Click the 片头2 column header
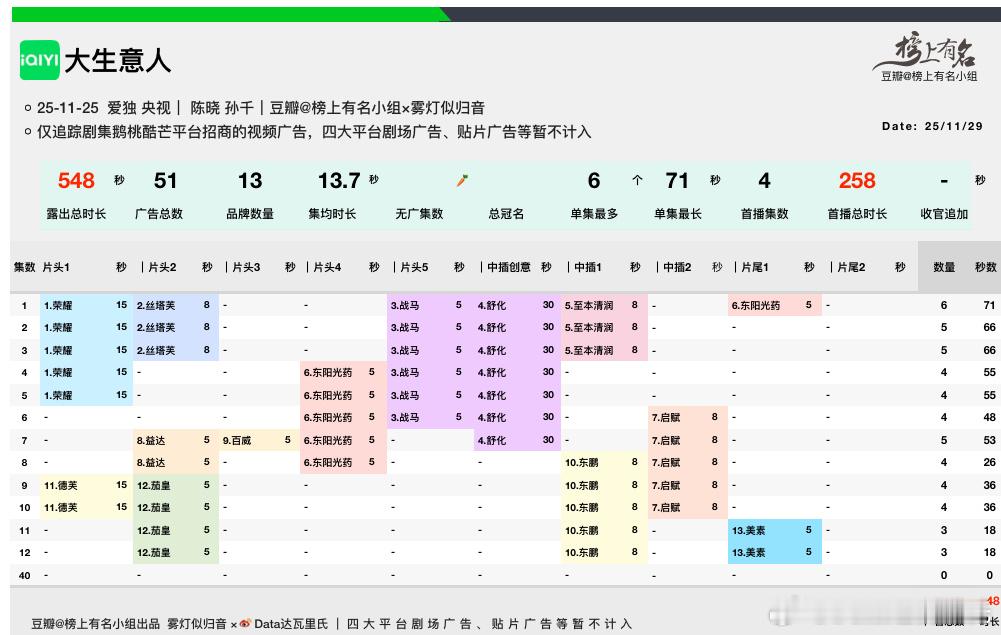Viewport: 1001px width, 635px height. tap(162, 267)
